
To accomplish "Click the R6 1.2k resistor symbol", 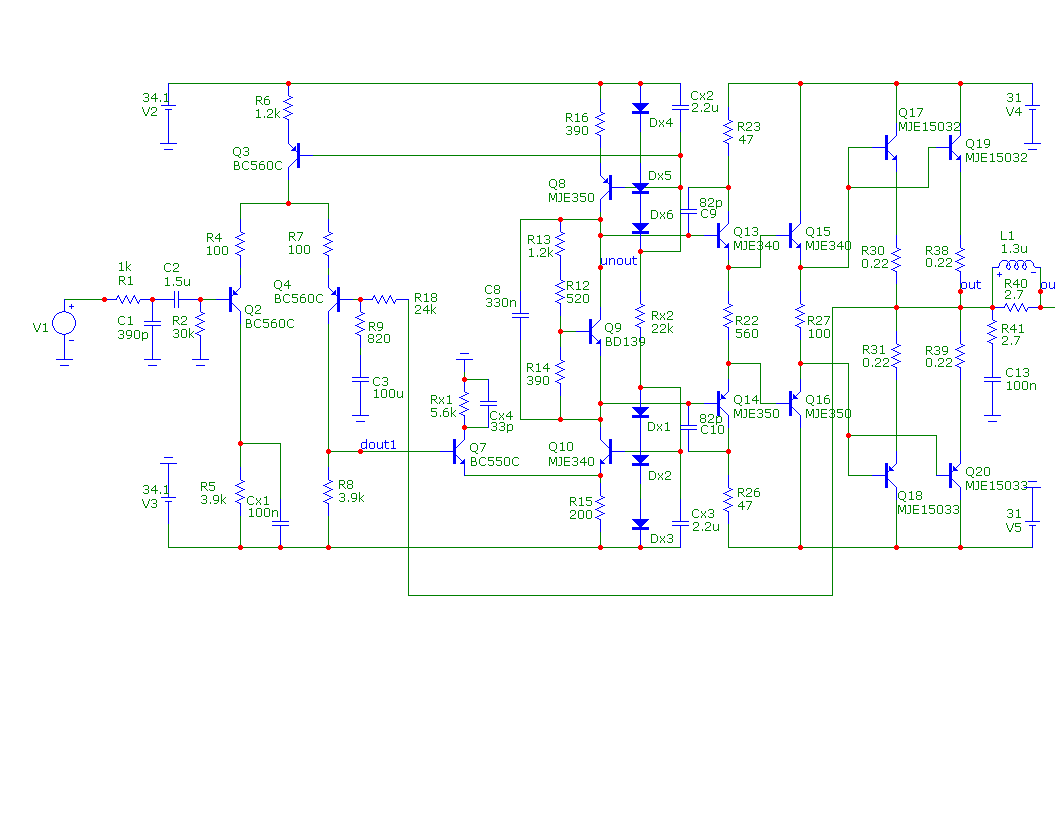I will [288, 108].
